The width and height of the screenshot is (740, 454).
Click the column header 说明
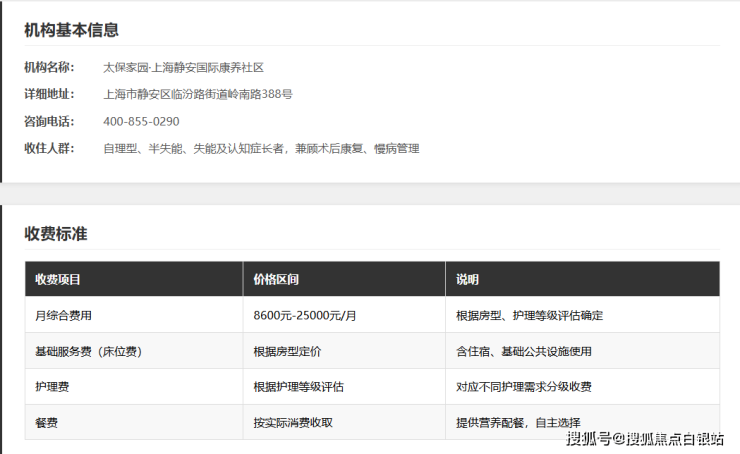[x=583, y=279]
